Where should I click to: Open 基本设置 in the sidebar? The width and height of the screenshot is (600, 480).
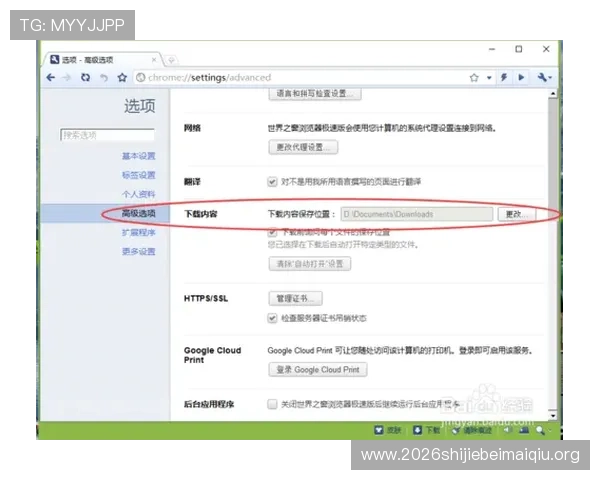pos(139,156)
